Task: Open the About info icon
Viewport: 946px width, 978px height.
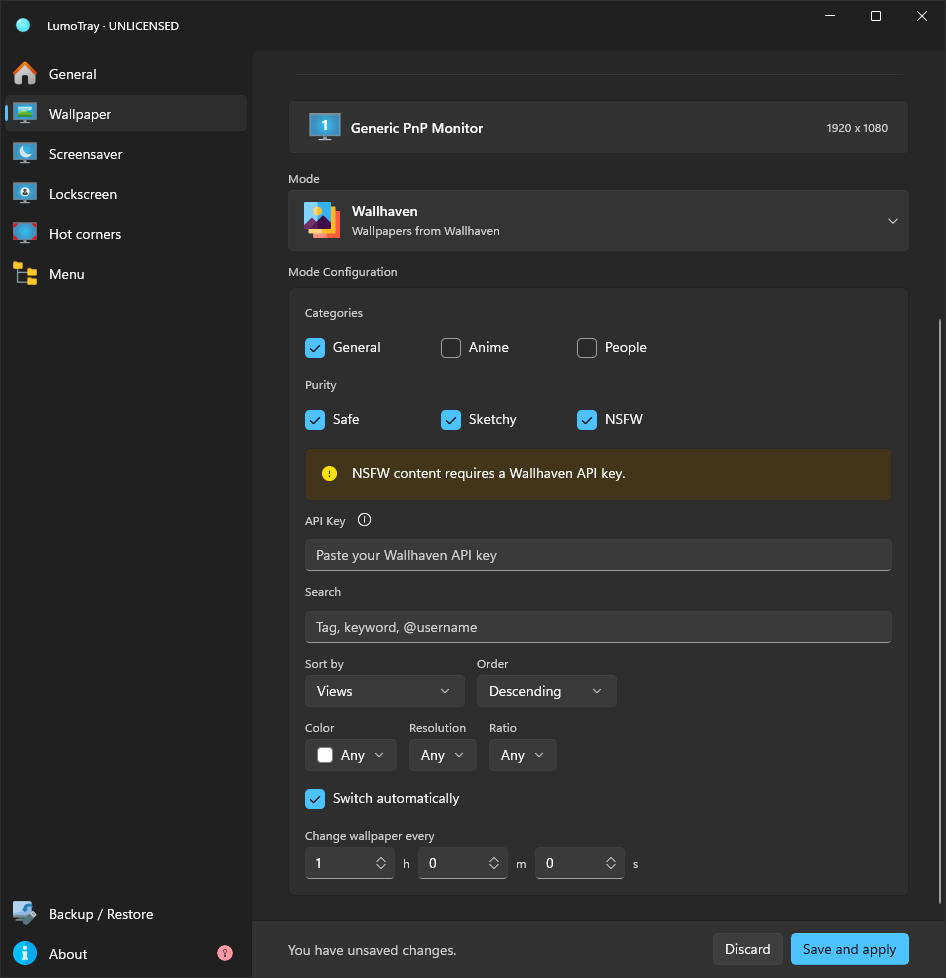Action: coord(25,953)
